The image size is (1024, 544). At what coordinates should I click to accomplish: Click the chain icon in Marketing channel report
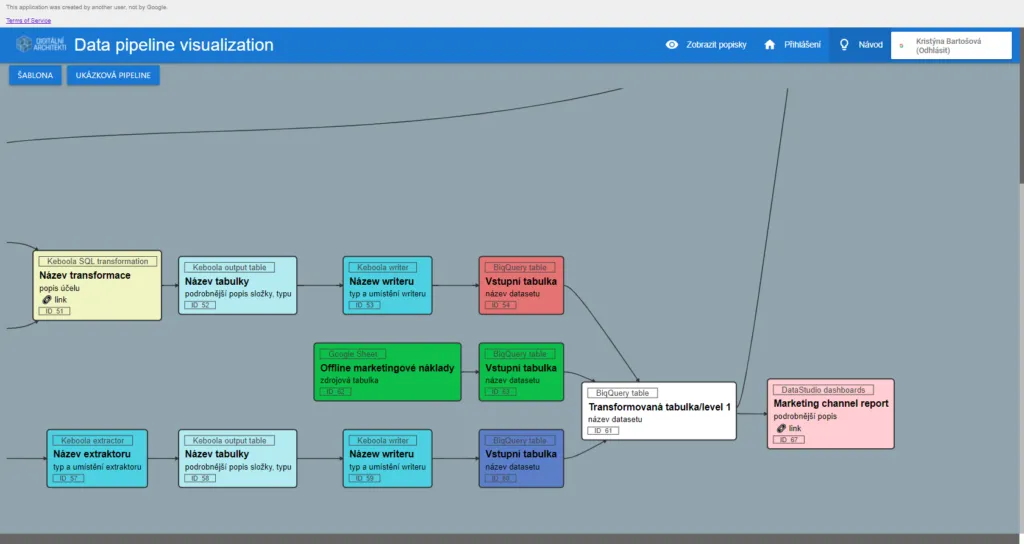(x=781, y=428)
